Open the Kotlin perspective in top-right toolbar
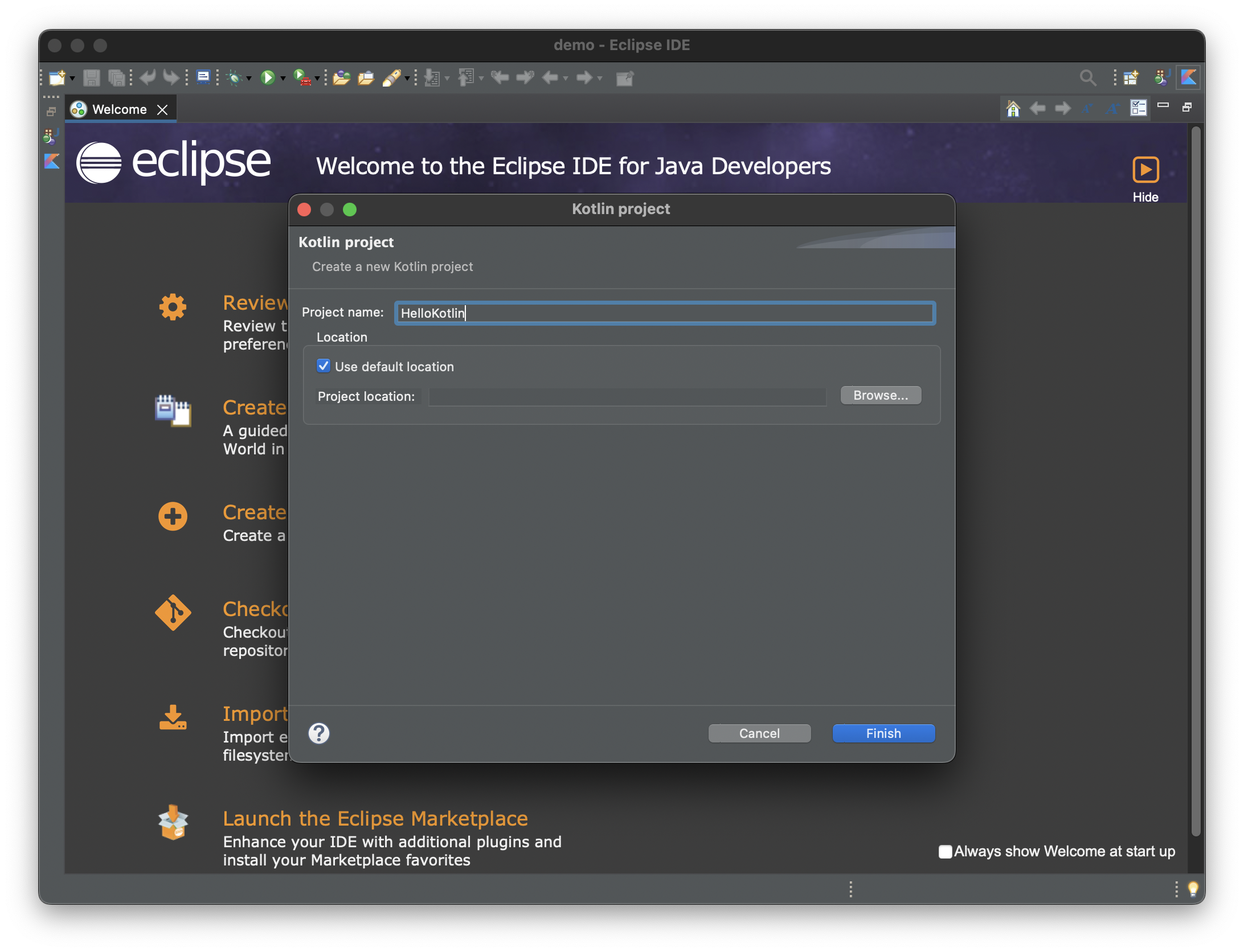The image size is (1244, 952). tap(1189, 77)
